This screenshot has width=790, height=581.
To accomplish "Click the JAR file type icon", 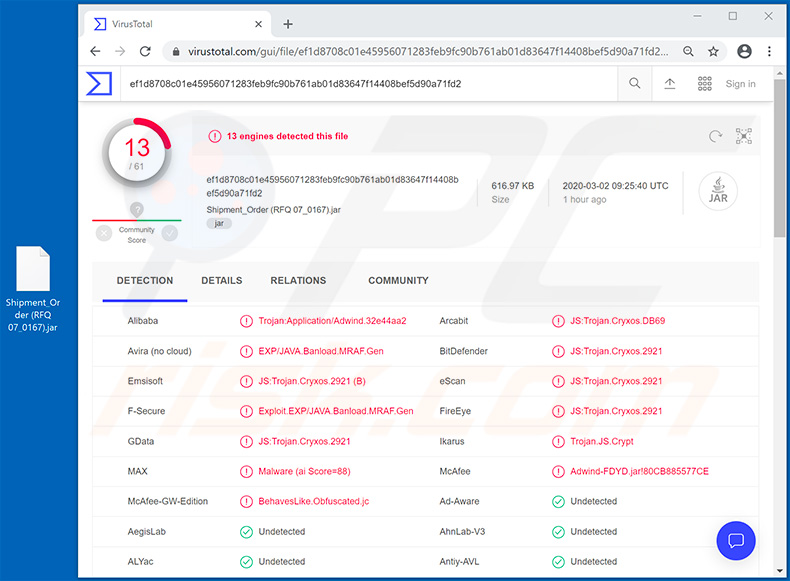I will pos(718,191).
